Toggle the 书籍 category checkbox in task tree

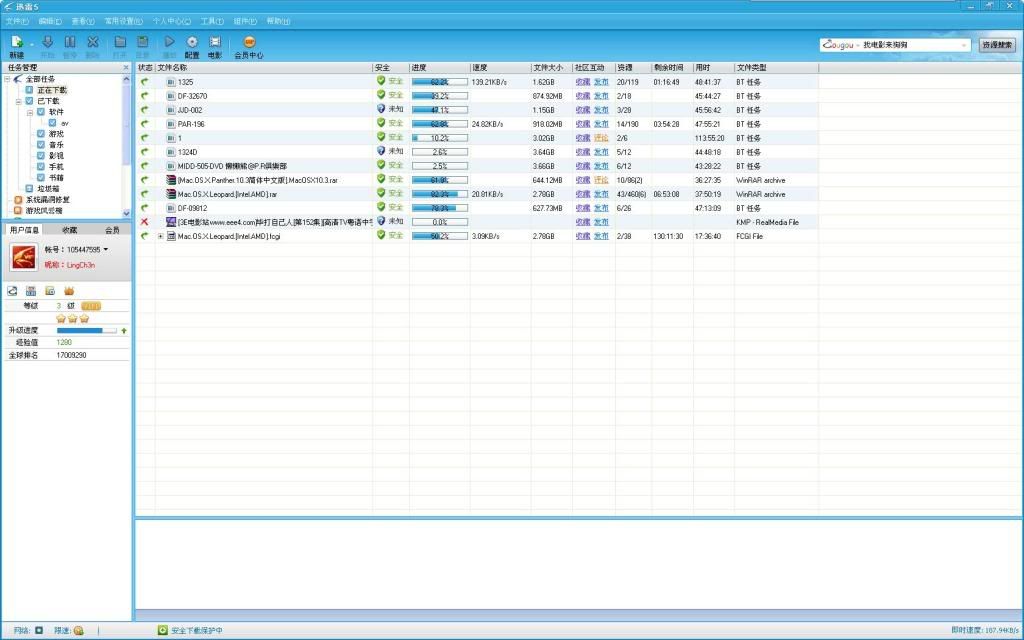41,177
